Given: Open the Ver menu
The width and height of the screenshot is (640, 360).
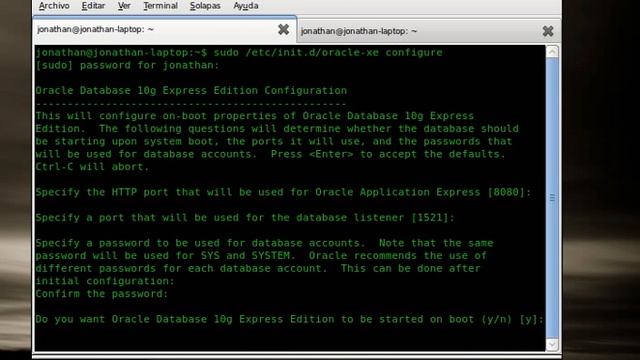Looking at the screenshot, I should (124, 6).
